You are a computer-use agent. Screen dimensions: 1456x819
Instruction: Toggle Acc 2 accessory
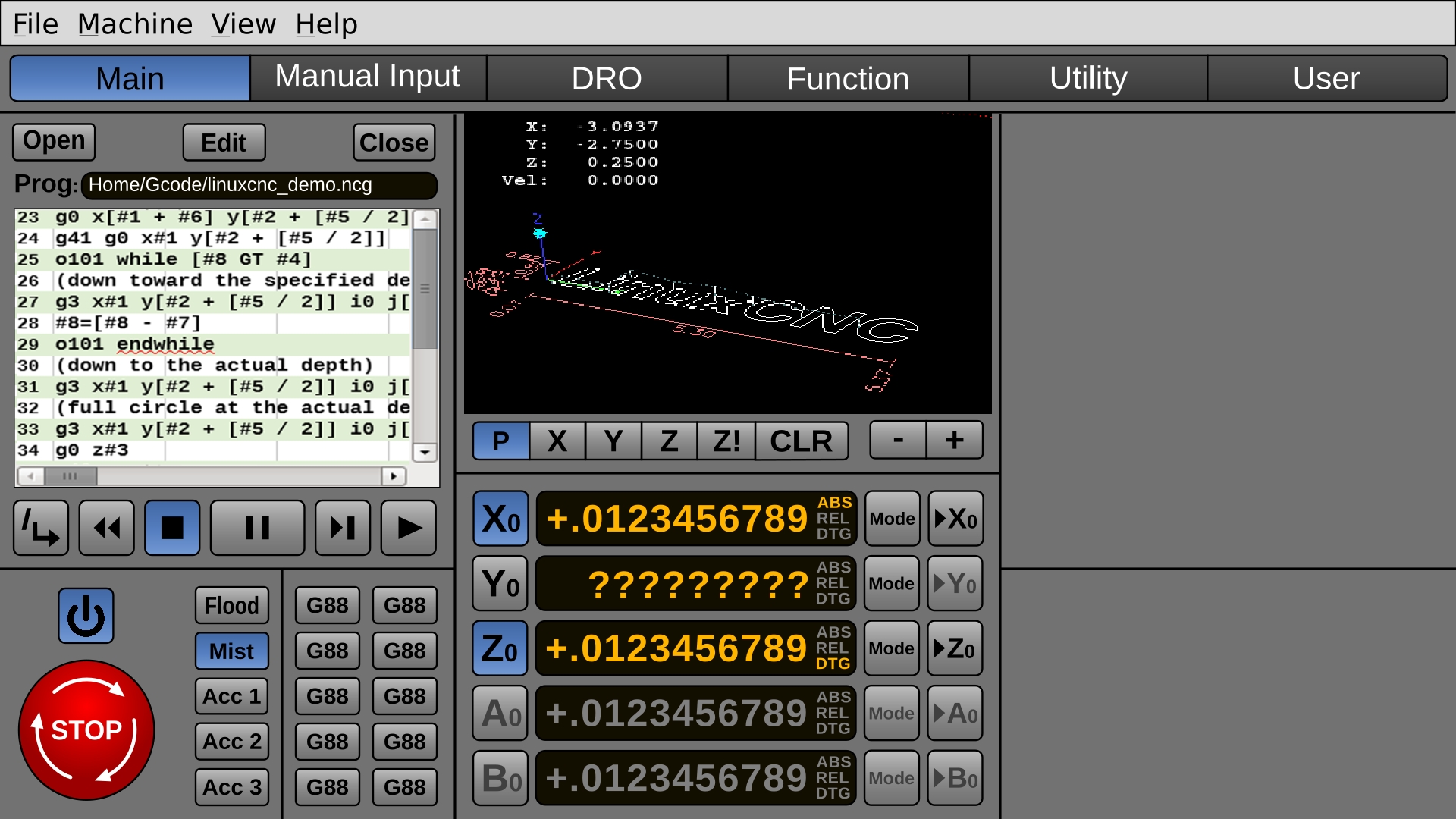pos(232,742)
